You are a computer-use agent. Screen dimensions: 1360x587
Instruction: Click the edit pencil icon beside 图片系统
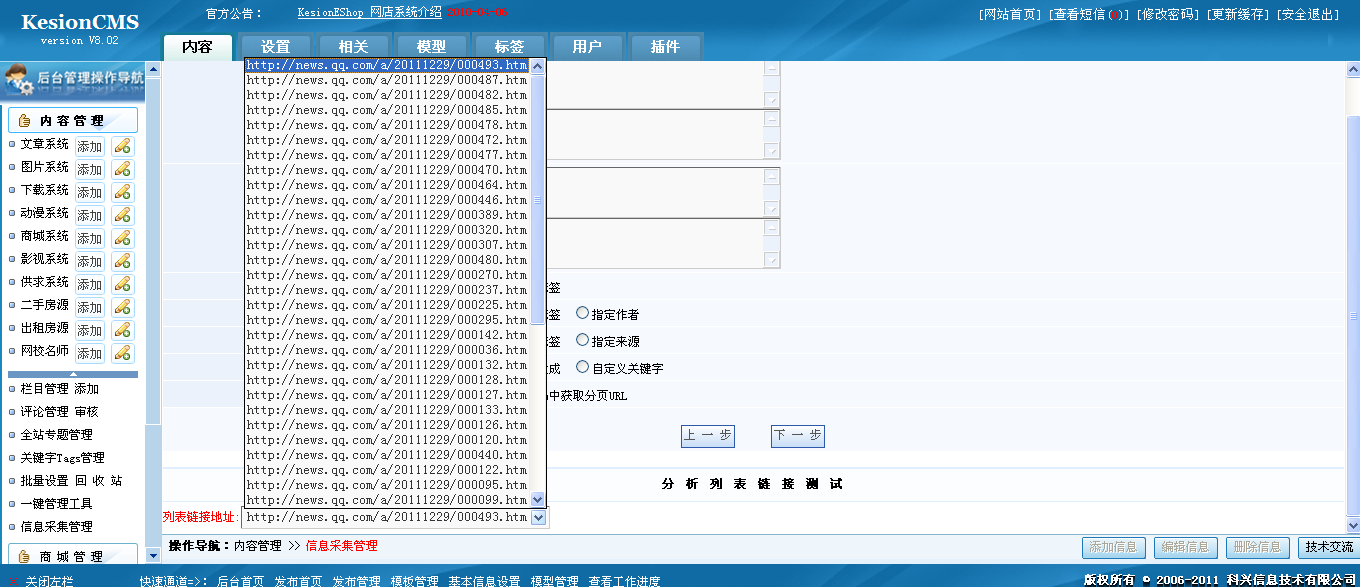coord(122,169)
